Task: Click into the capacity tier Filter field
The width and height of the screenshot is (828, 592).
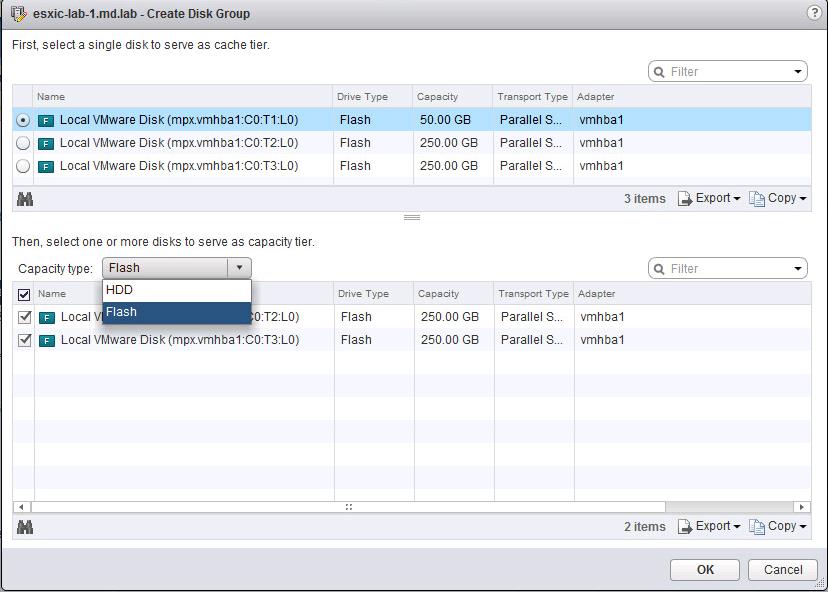Action: (728, 269)
